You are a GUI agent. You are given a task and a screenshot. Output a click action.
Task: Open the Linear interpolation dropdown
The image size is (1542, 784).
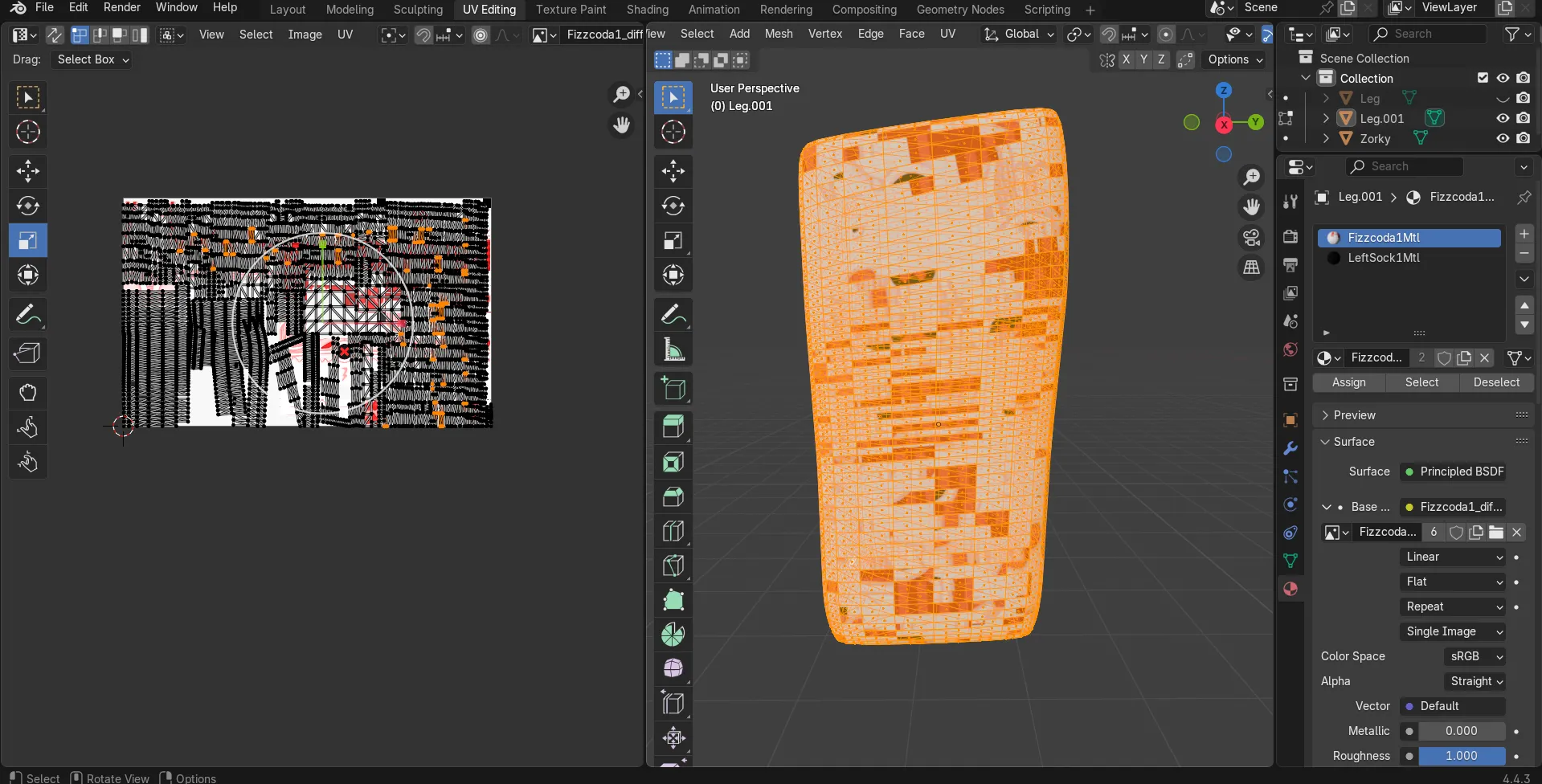(x=1453, y=557)
